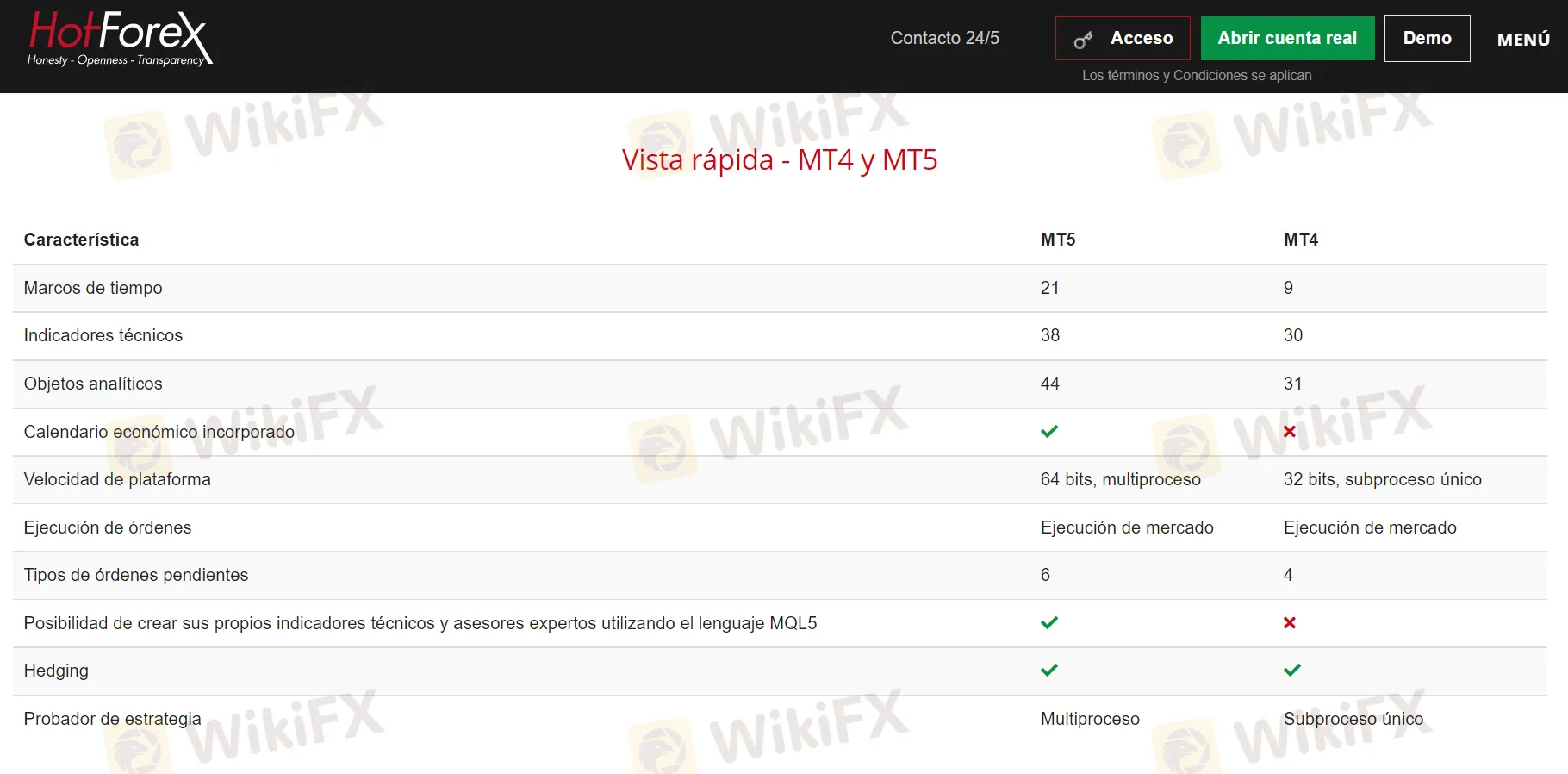Click the Subproceso único cell
The image size is (1568, 774).
[x=1353, y=719]
